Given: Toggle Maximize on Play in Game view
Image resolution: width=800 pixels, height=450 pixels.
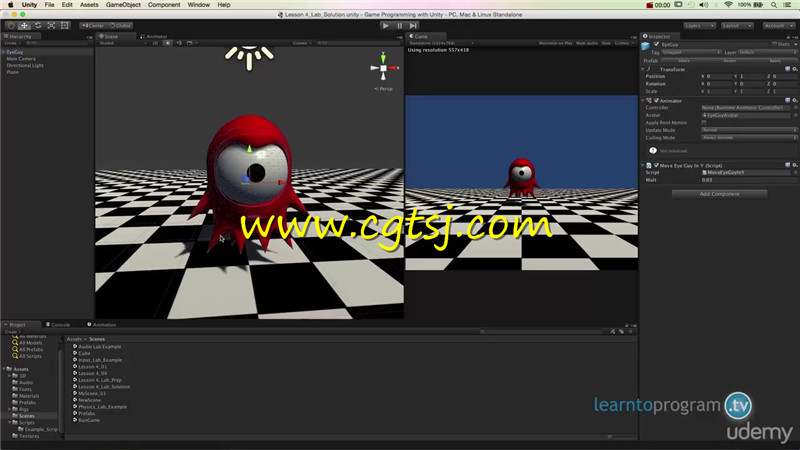Looking at the screenshot, I should tap(555, 43).
